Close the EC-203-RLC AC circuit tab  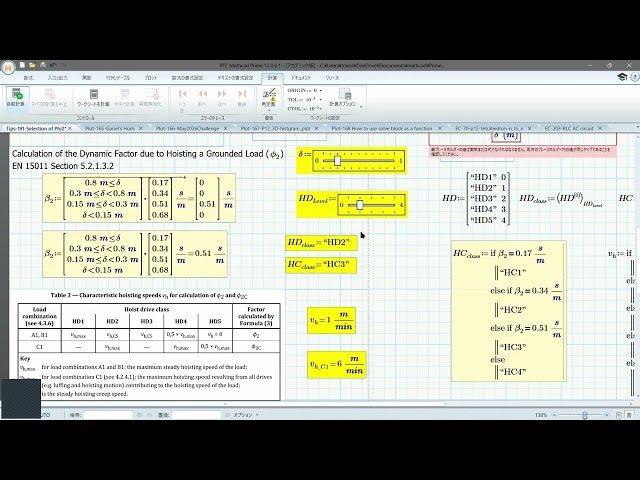(600, 128)
